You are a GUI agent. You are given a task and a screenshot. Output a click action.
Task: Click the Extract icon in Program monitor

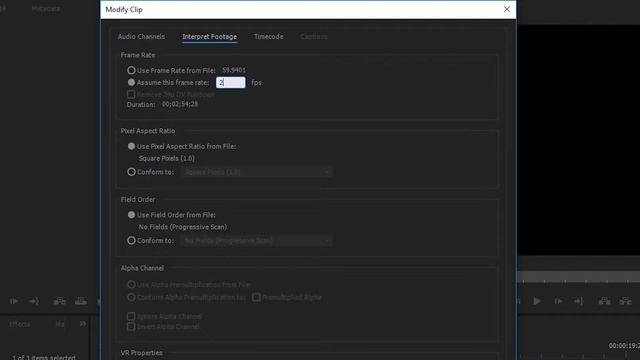click(625, 301)
